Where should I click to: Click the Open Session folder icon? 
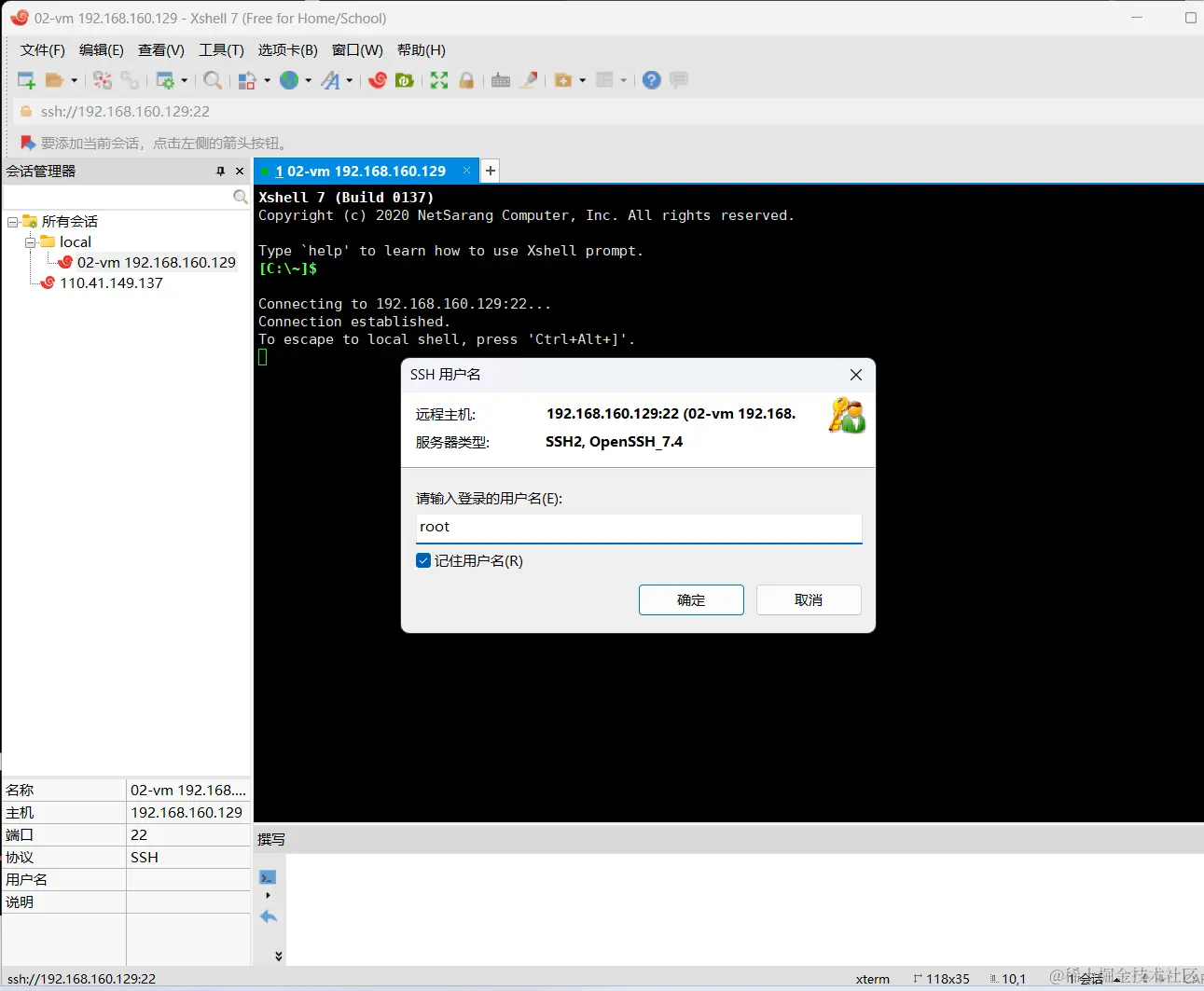(x=55, y=80)
